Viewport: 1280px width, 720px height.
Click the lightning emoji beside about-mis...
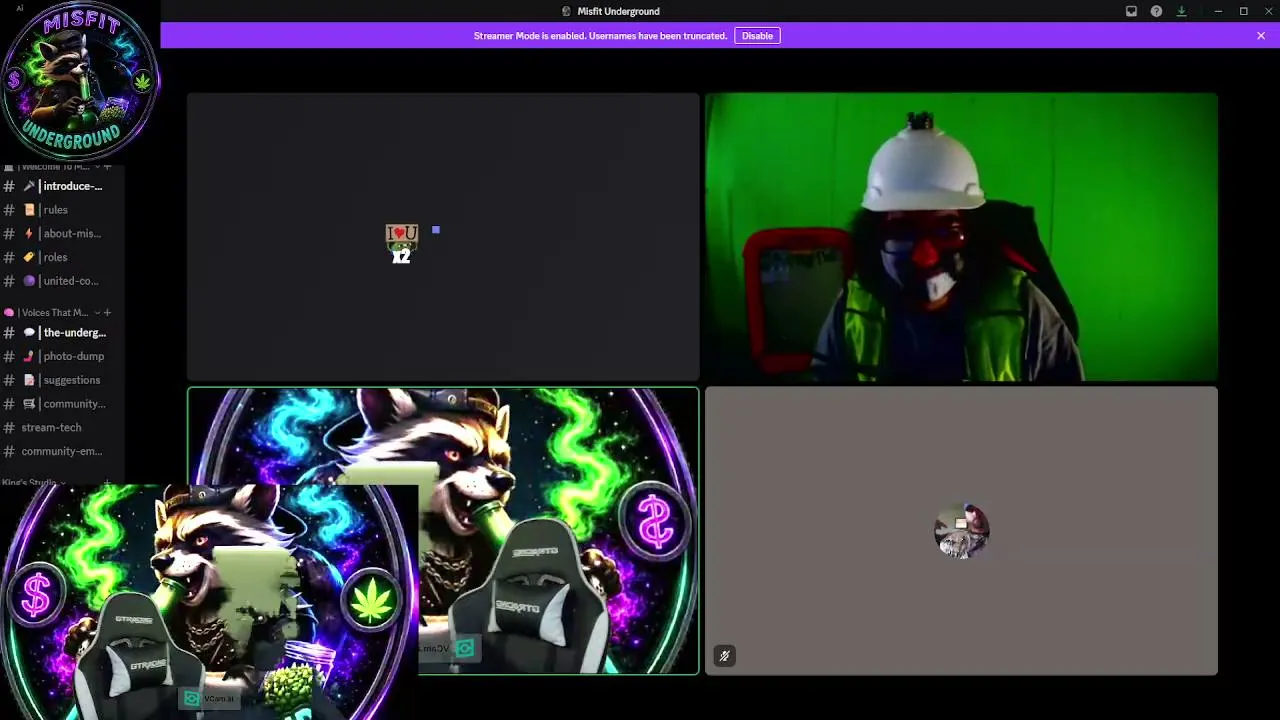[29, 233]
